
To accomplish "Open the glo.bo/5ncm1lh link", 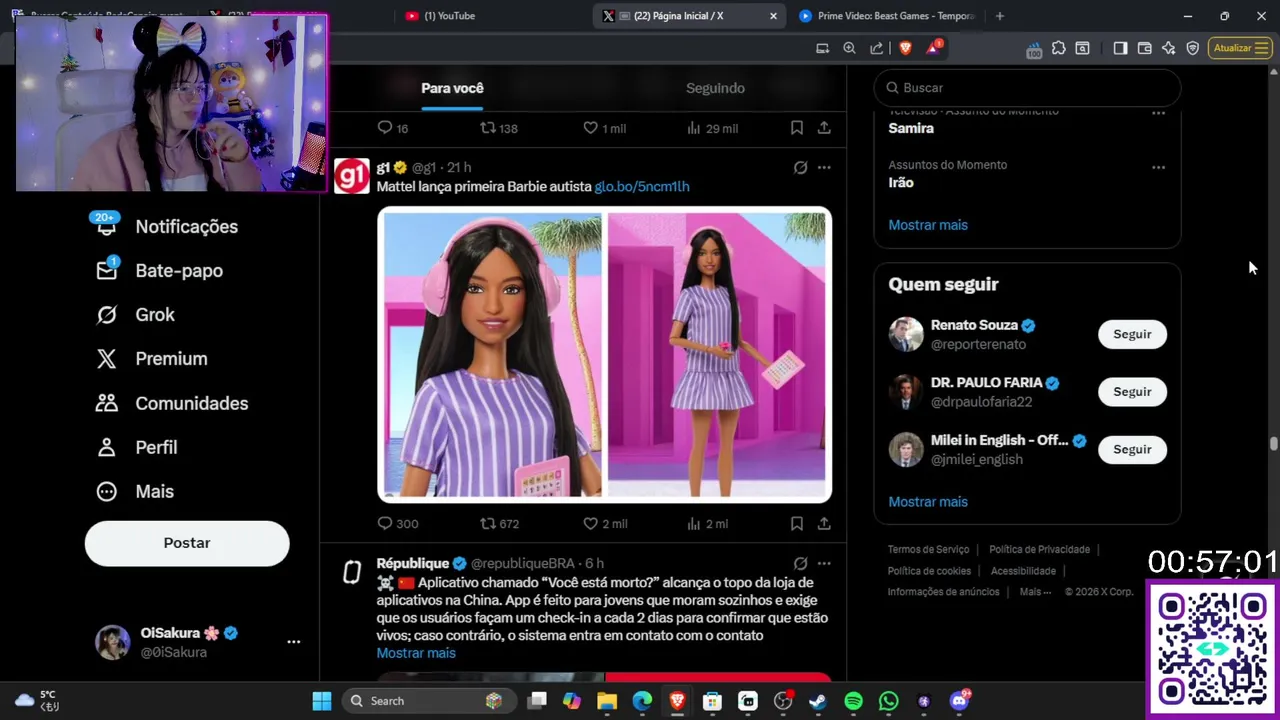I will [x=642, y=187].
